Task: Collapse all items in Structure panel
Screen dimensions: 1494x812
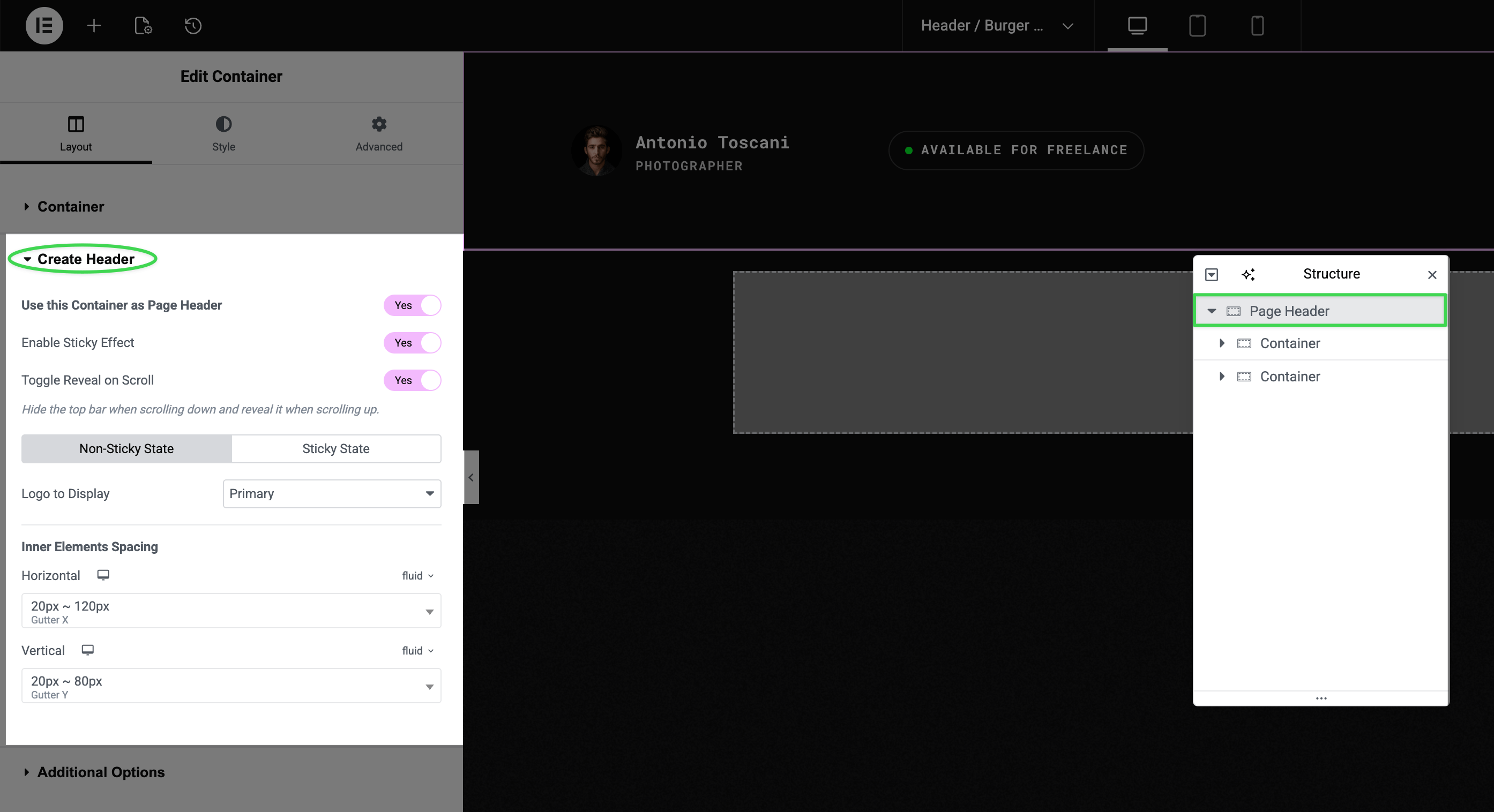Action: (1212, 274)
